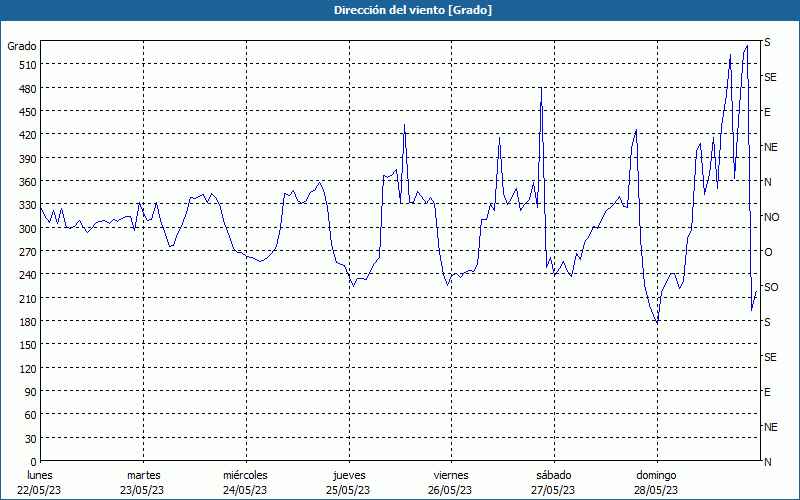Click the 'SO' compass label on right axis

pos(771,287)
